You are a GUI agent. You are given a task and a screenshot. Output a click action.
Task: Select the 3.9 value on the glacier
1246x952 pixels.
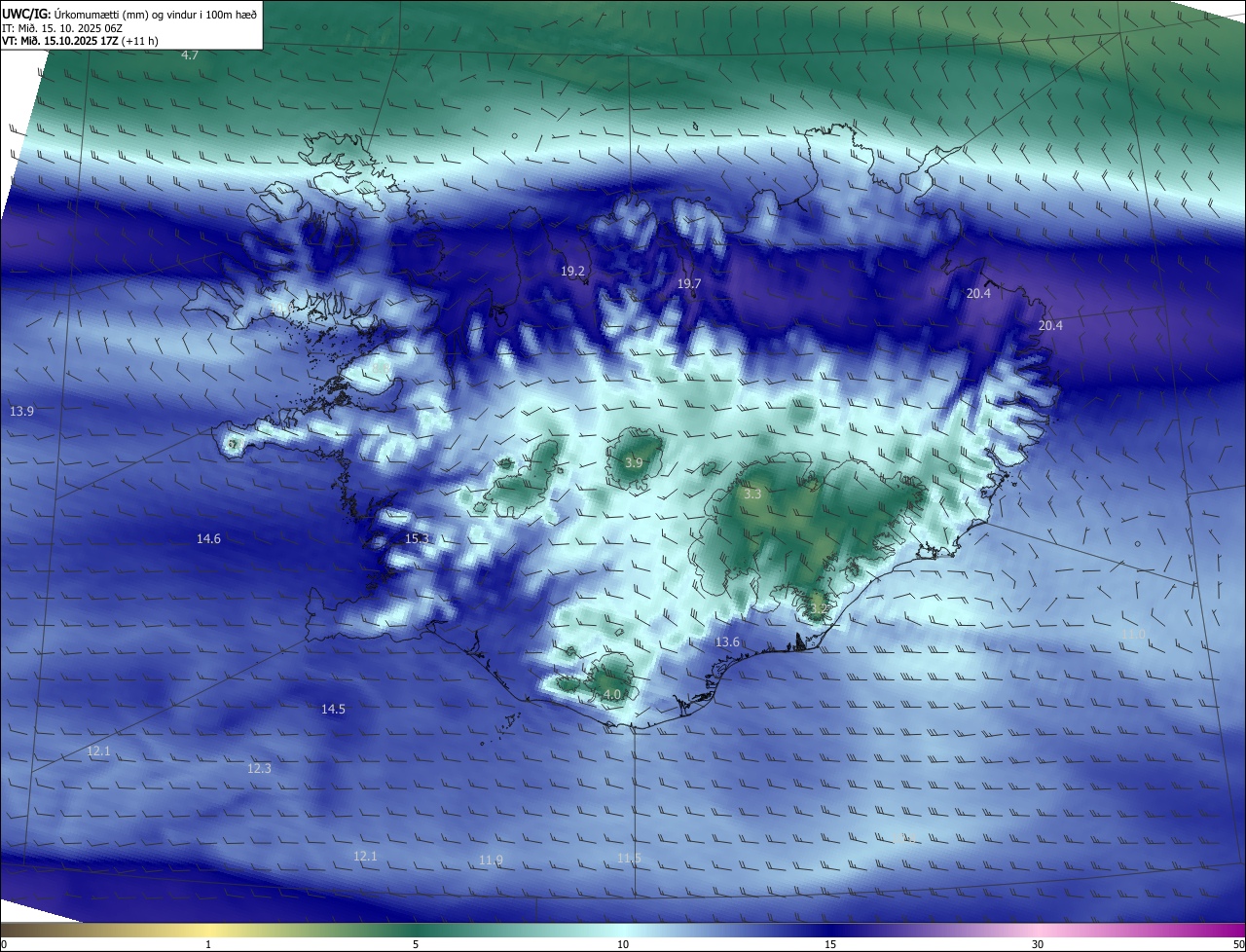pos(634,462)
